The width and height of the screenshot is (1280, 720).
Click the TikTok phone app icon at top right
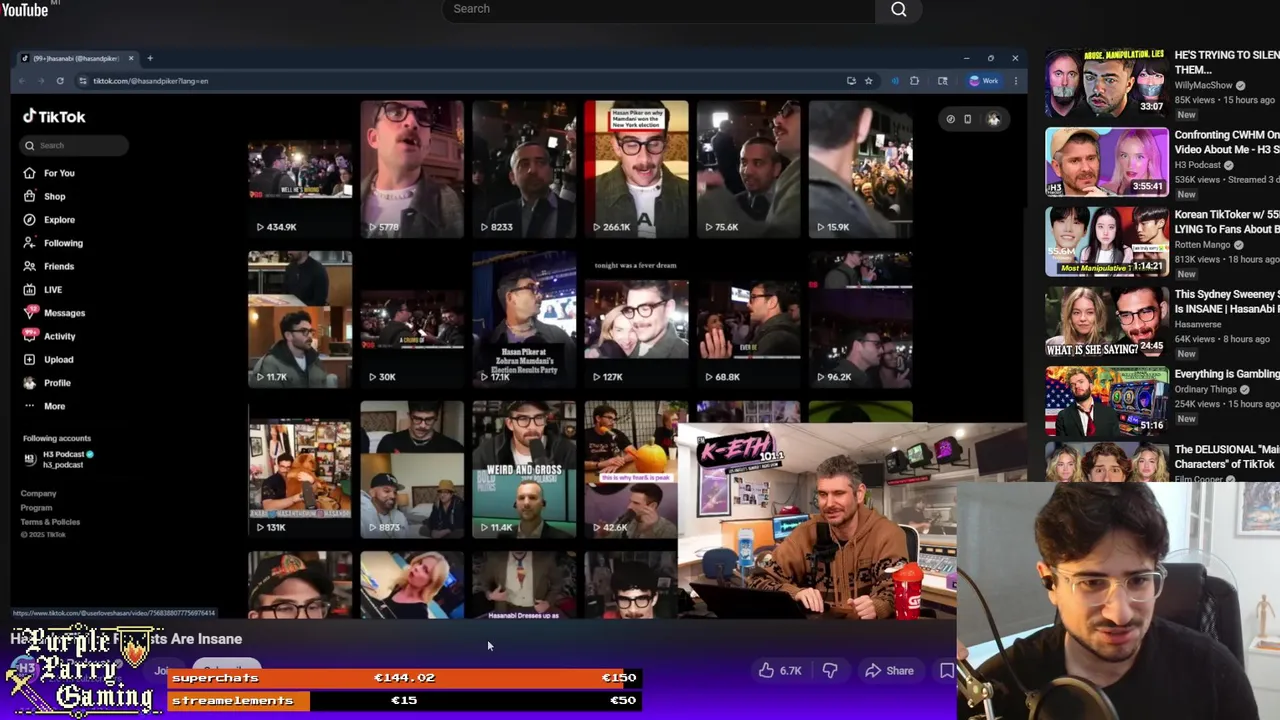click(967, 119)
